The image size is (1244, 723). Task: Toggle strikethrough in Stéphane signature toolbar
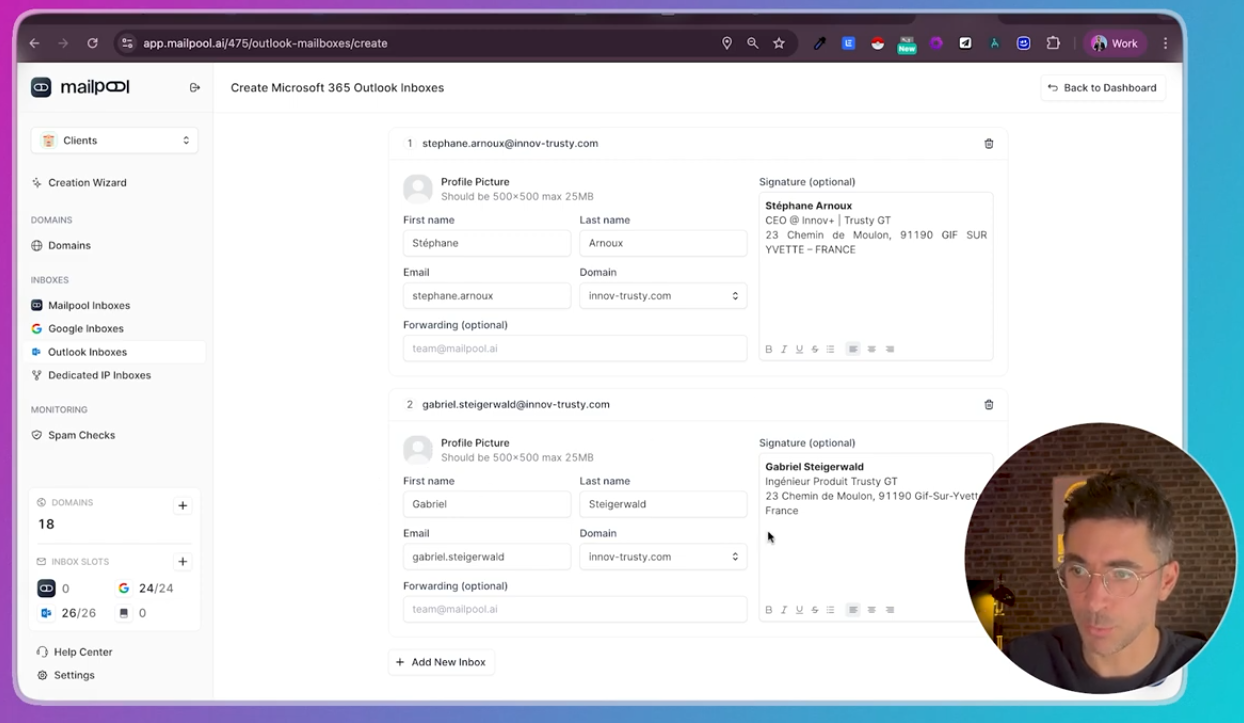click(815, 350)
